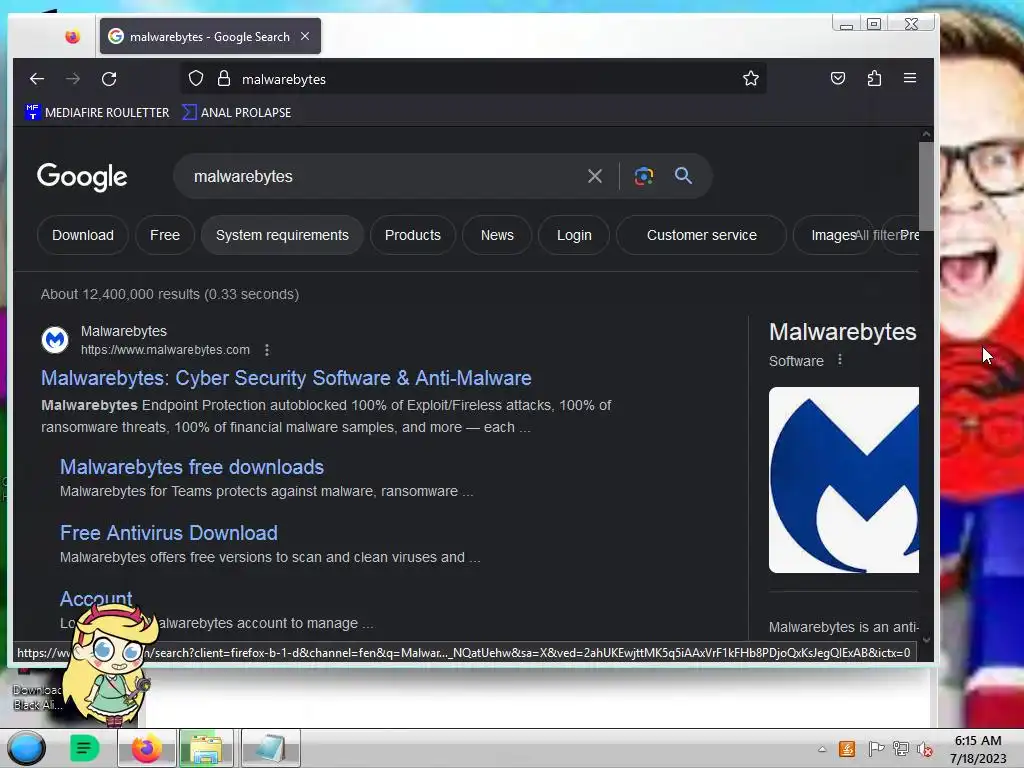The width and height of the screenshot is (1024, 768).
Task: Switch to Firefox in the taskbar
Action: (x=146, y=748)
